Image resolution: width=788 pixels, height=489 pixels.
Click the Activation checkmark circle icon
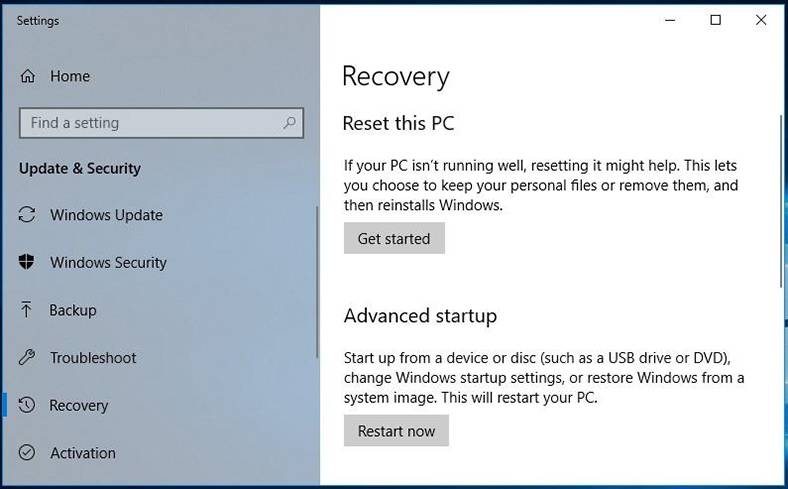27,453
